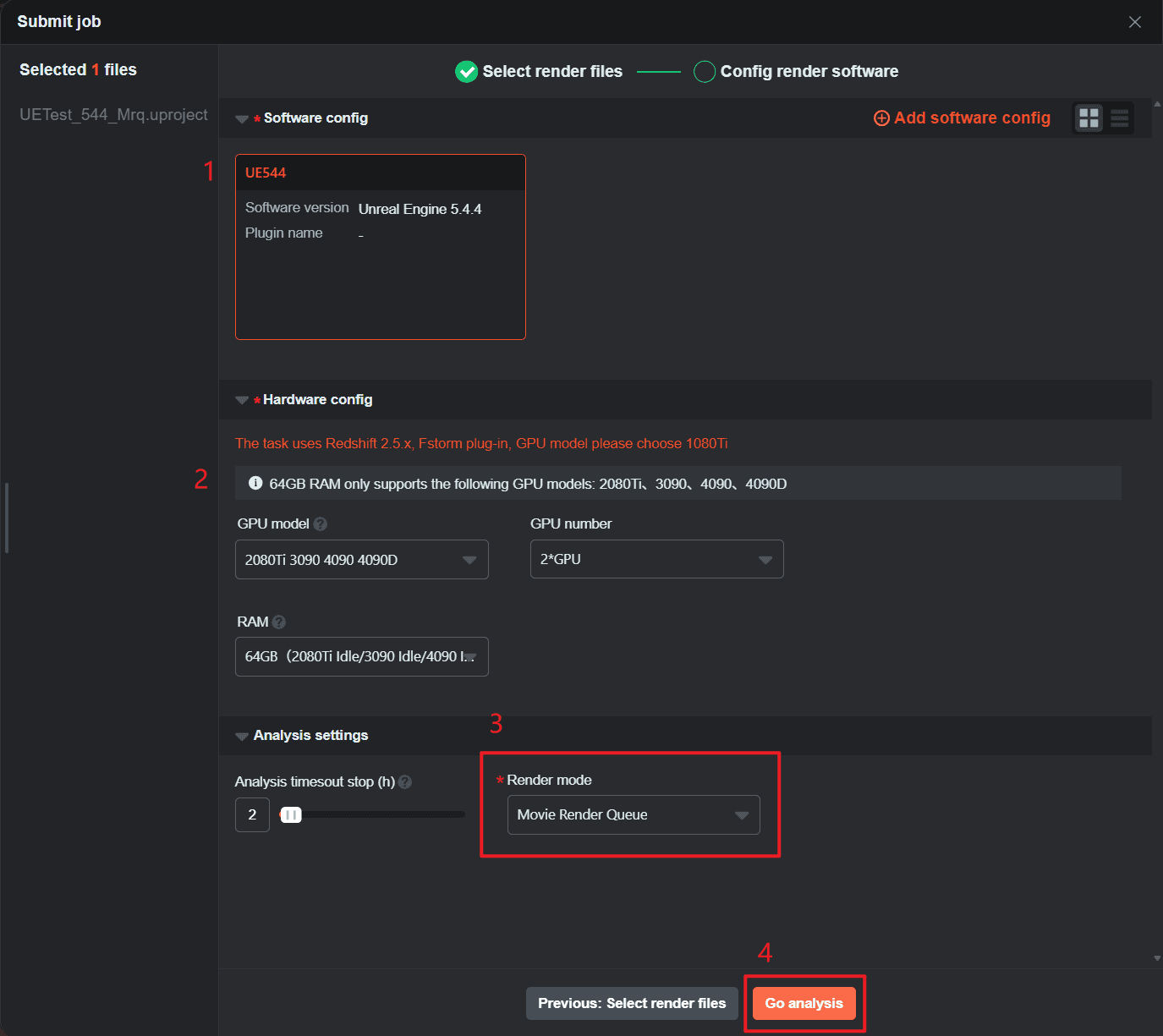Click the GPU model help icon
The image size is (1163, 1036).
pos(320,524)
